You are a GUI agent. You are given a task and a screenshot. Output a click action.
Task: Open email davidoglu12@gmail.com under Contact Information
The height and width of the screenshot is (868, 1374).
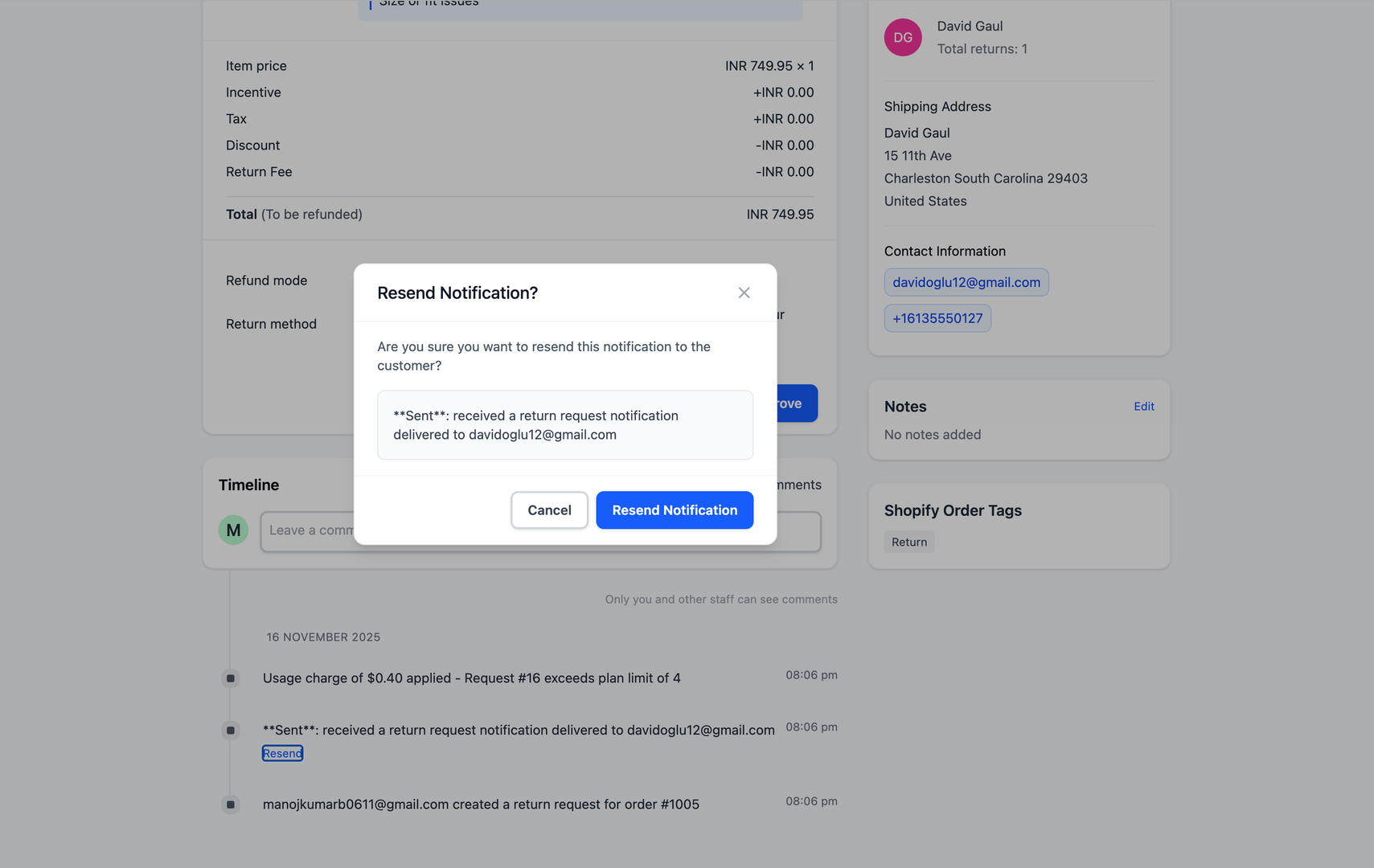point(966,282)
